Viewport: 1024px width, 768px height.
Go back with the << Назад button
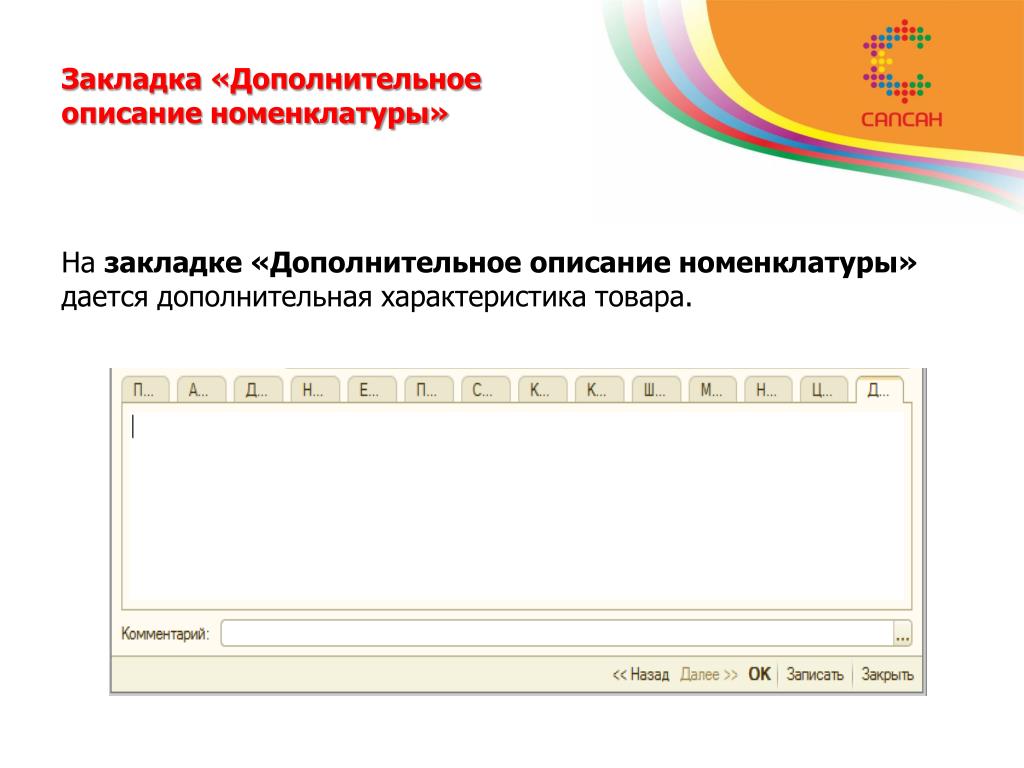(641, 675)
